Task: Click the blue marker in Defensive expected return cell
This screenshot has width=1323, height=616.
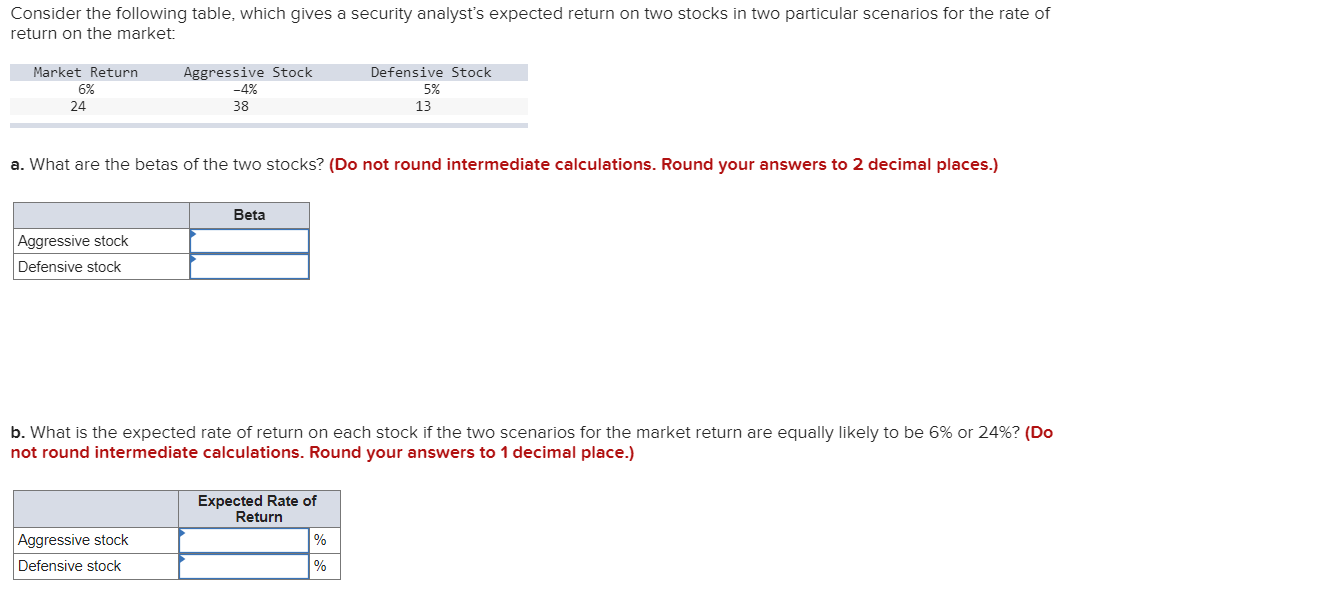Action: [183, 561]
